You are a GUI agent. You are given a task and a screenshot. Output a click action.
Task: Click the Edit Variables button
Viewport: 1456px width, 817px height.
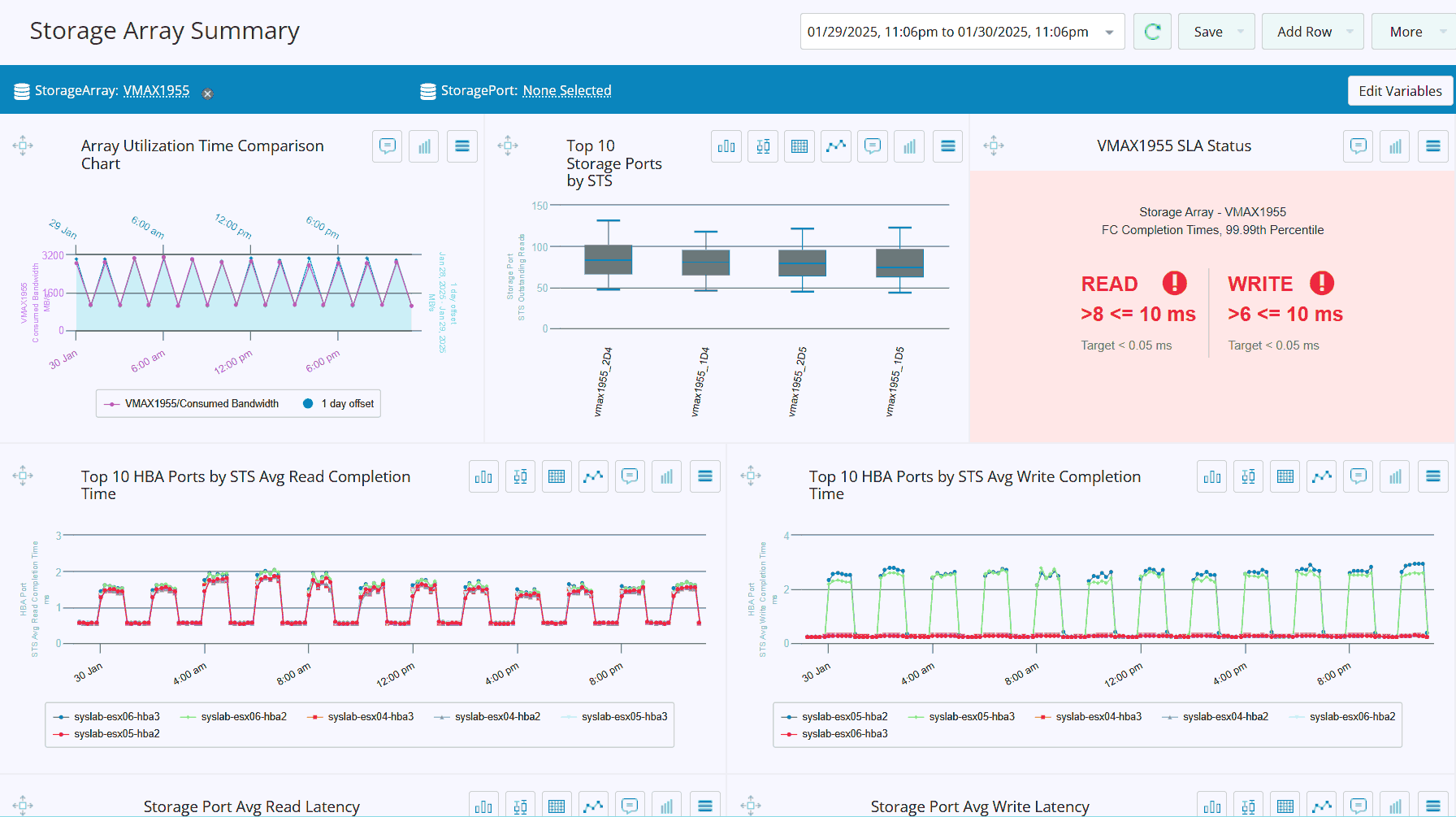point(1400,91)
